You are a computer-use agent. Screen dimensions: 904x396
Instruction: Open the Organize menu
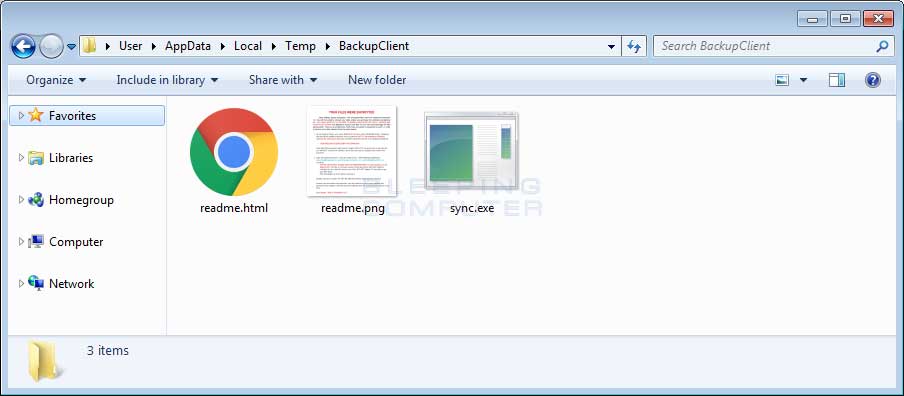(x=56, y=80)
